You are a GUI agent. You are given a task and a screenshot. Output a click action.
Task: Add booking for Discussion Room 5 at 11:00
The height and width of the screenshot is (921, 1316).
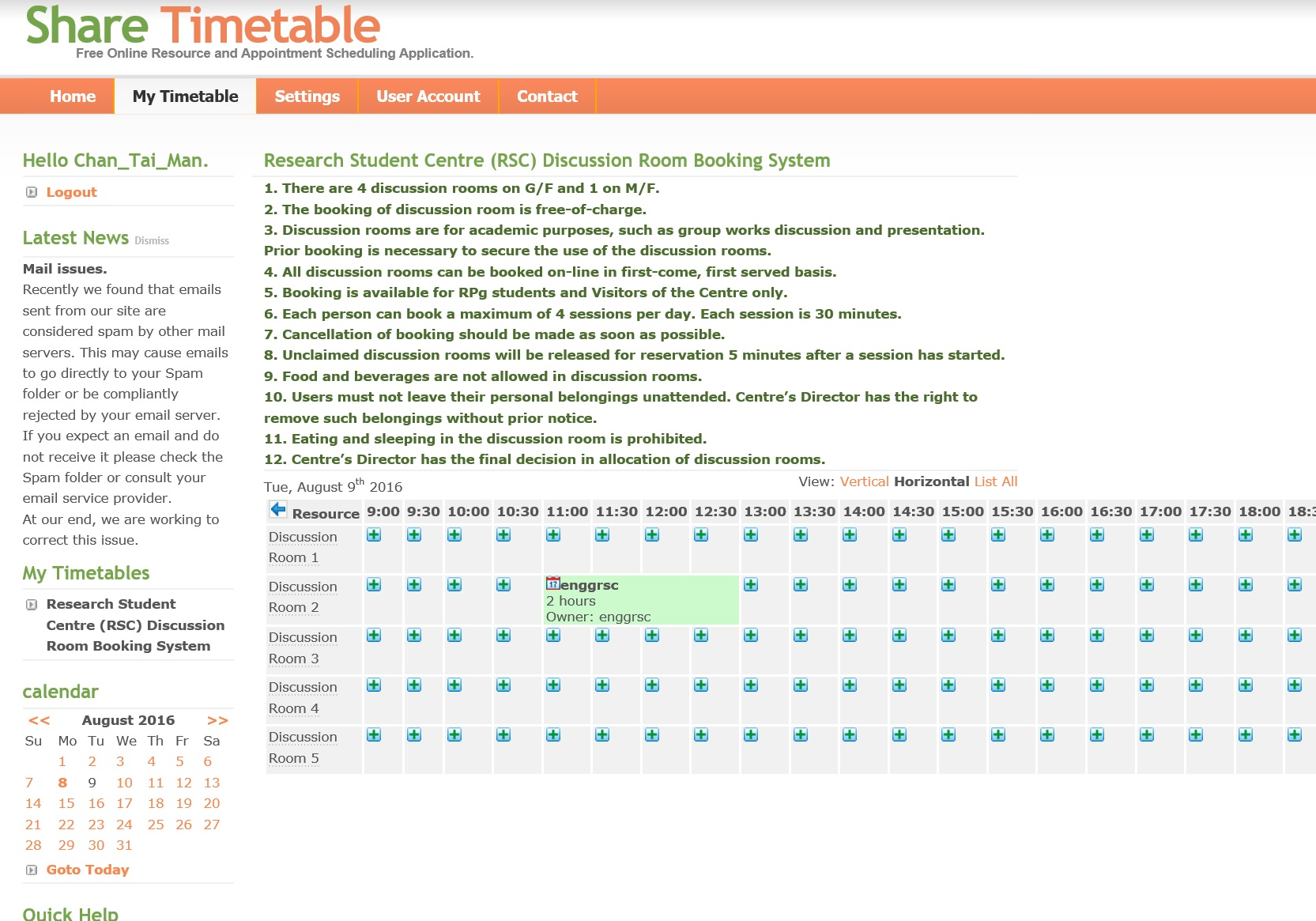coord(553,735)
